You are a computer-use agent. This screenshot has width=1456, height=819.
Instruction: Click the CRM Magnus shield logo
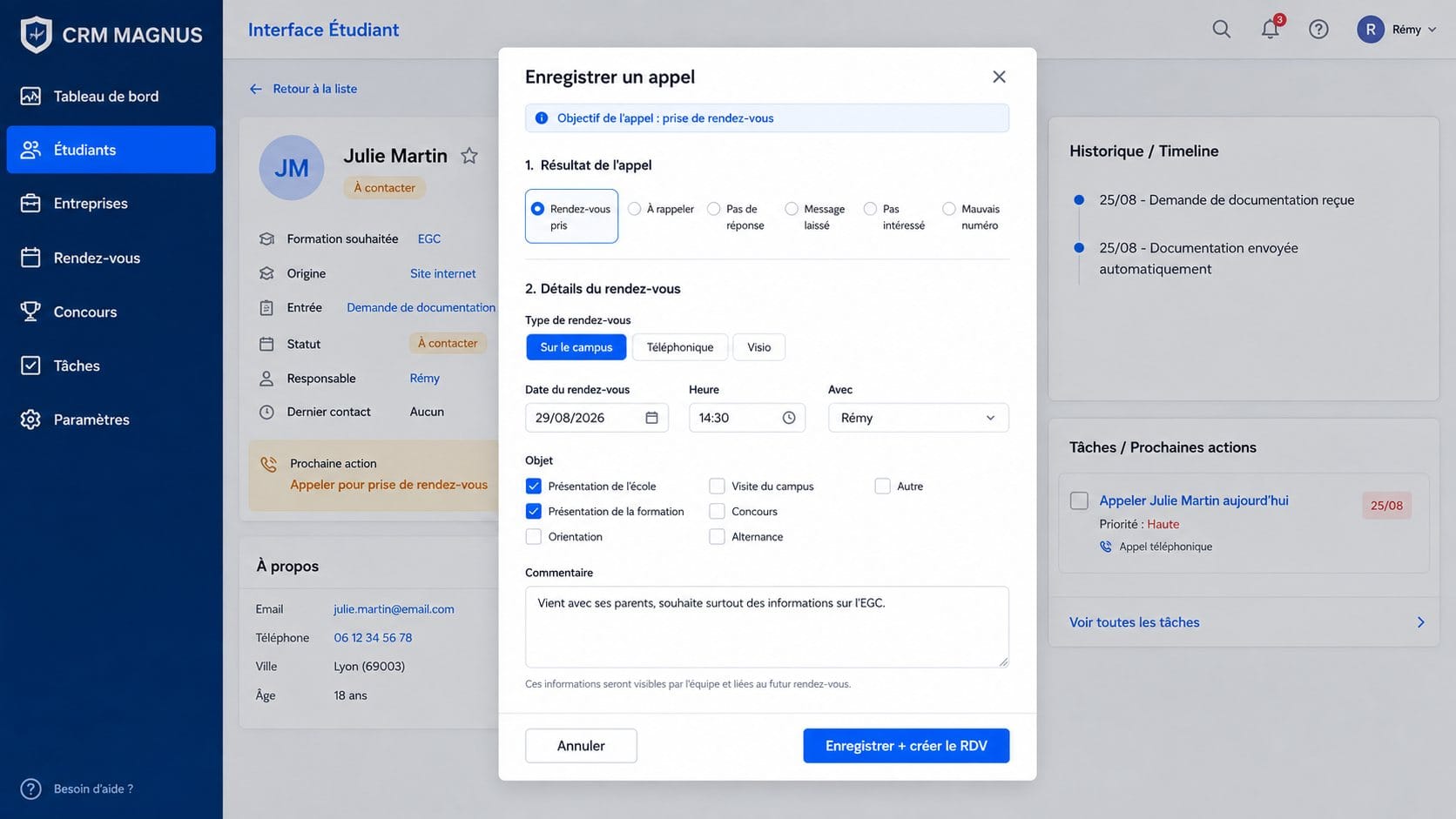tap(36, 35)
